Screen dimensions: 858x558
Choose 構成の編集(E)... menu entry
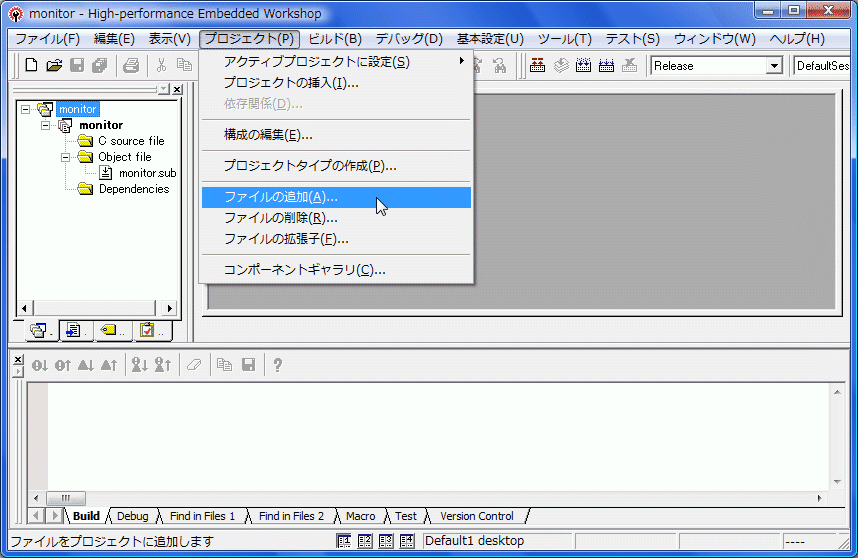pyautogui.click(x=336, y=135)
